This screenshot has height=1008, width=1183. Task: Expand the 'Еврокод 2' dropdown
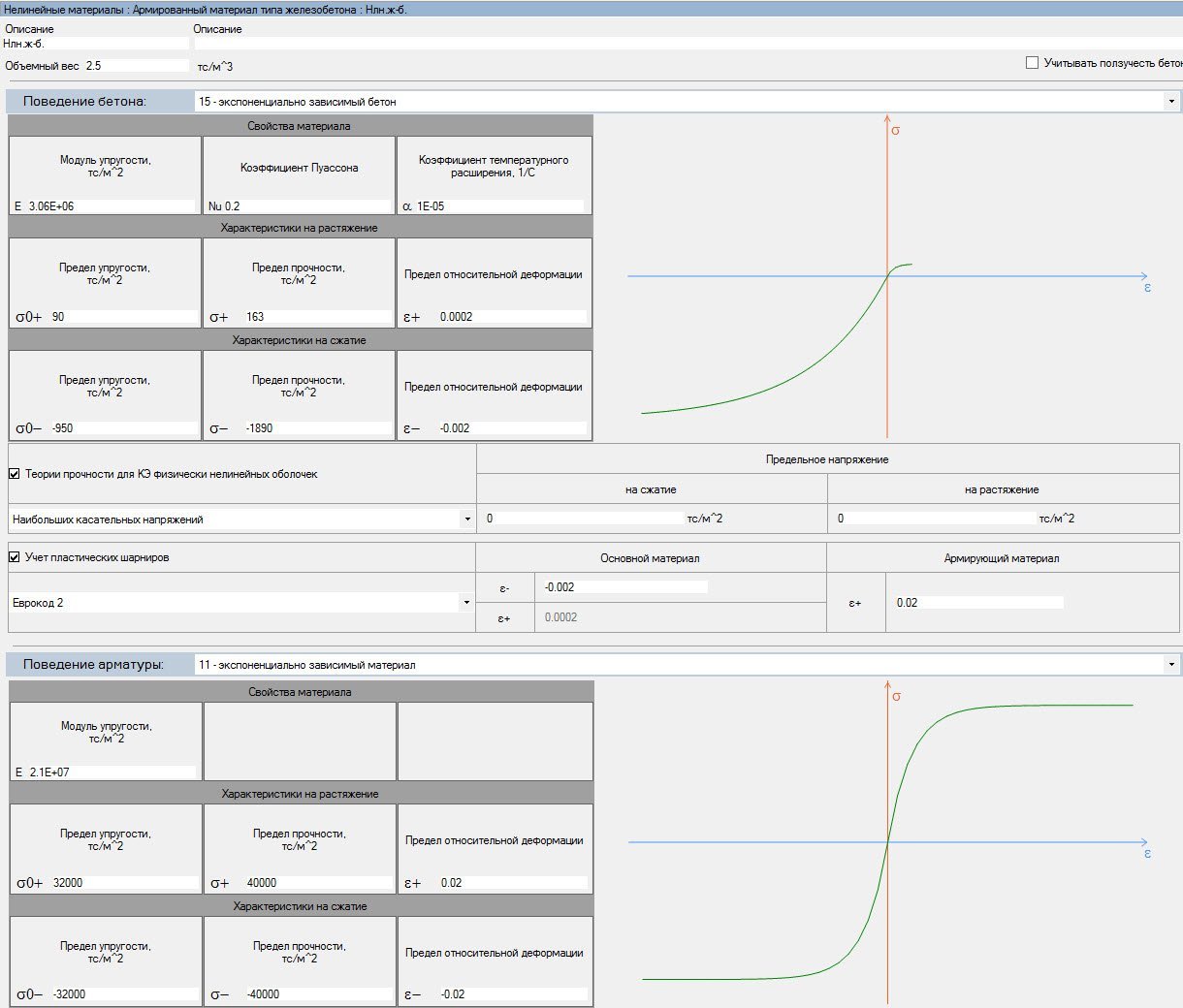pyautogui.click(x=467, y=603)
